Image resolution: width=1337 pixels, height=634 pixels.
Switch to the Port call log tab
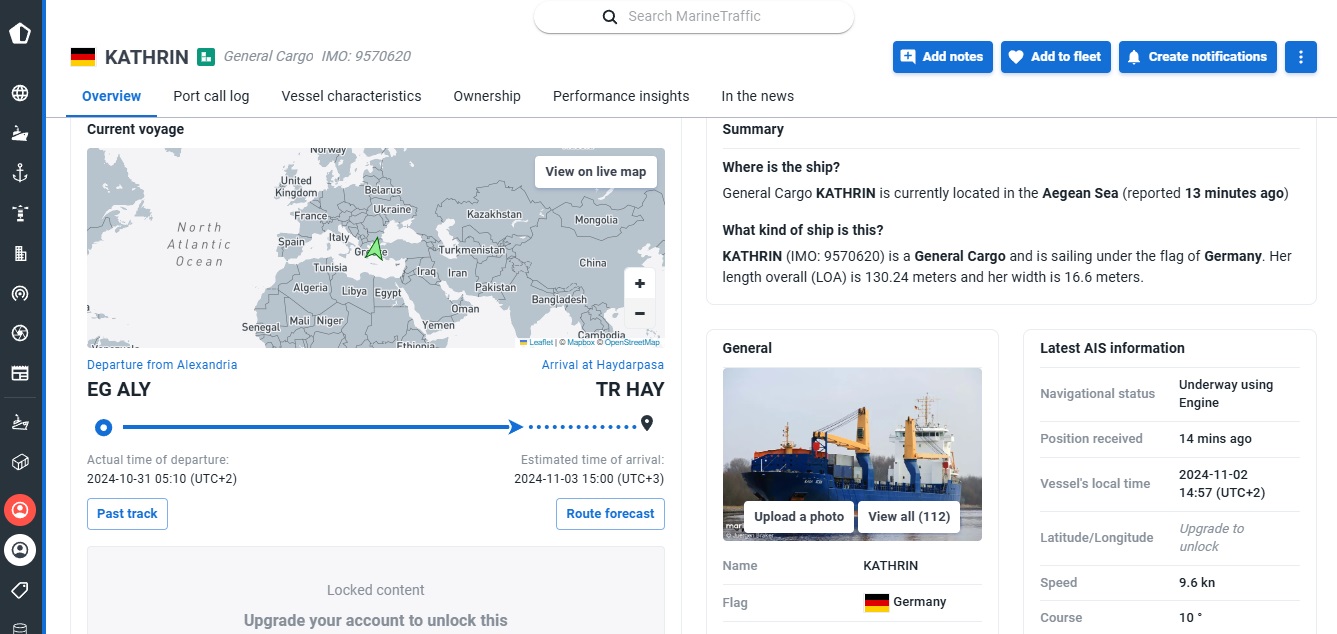[211, 96]
